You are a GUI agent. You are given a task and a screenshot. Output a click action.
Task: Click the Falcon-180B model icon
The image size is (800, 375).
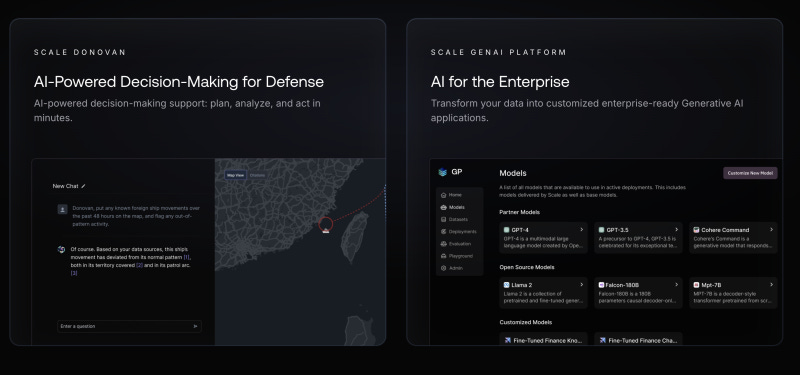pyautogui.click(x=602, y=285)
